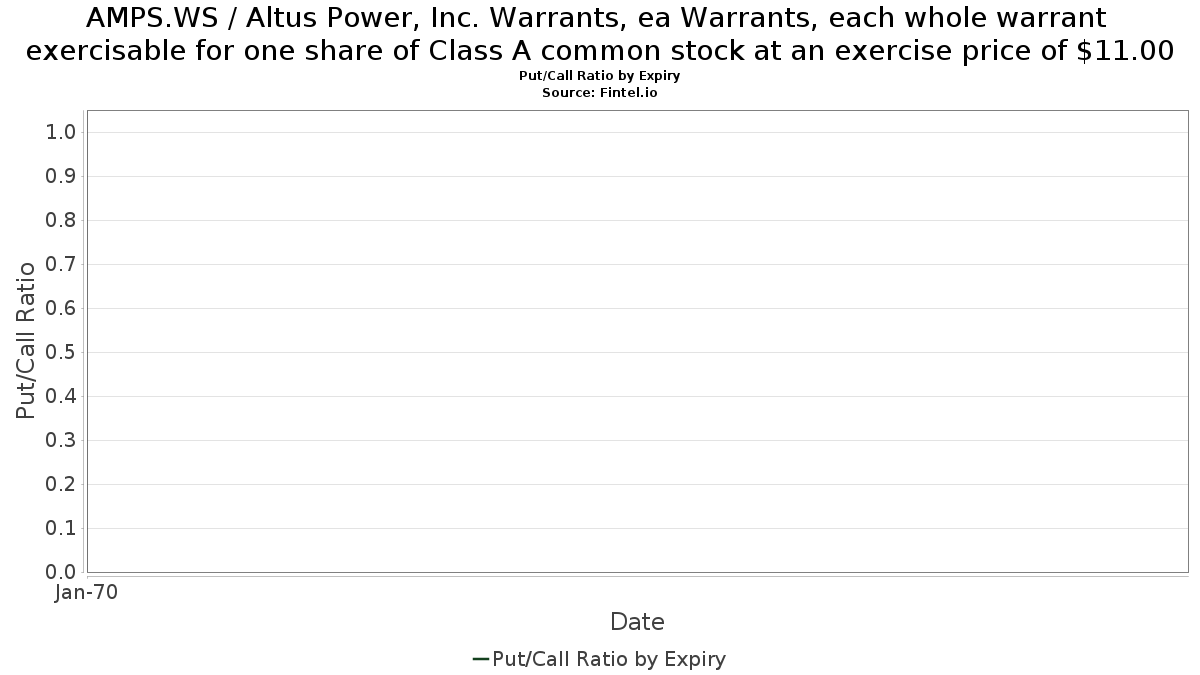The image size is (1200, 675).
Task: Click the 0.1 y-axis tick label
Action: coord(61,528)
